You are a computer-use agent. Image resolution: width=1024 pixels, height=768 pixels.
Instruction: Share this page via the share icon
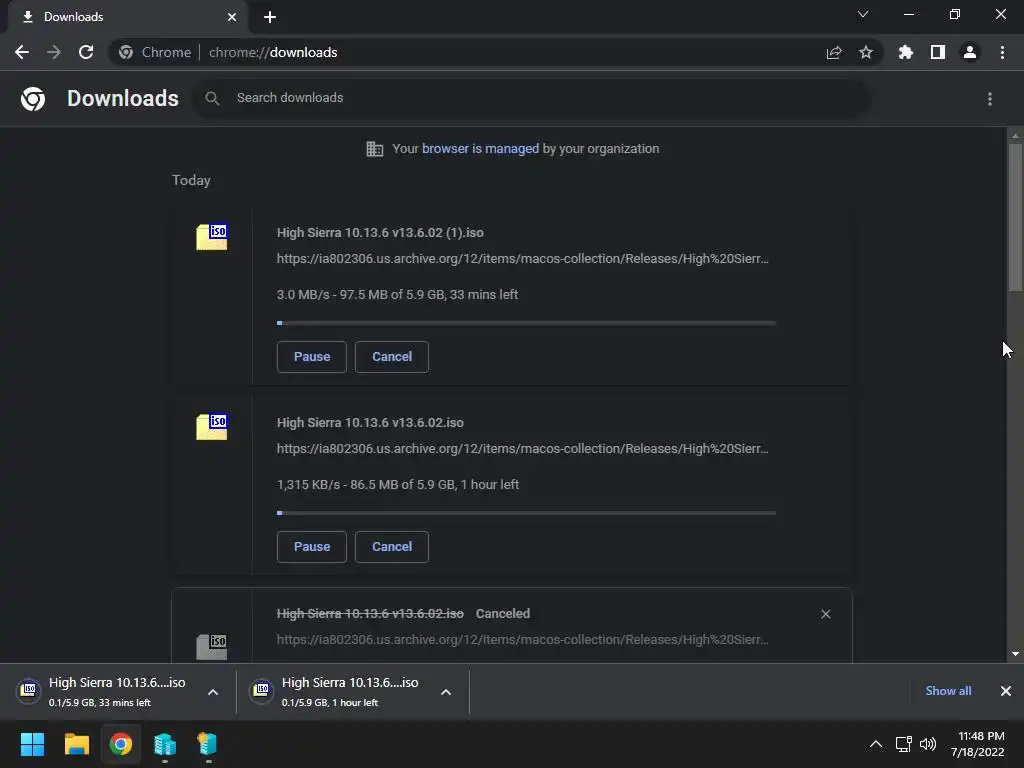pyautogui.click(x=834, y=52)
